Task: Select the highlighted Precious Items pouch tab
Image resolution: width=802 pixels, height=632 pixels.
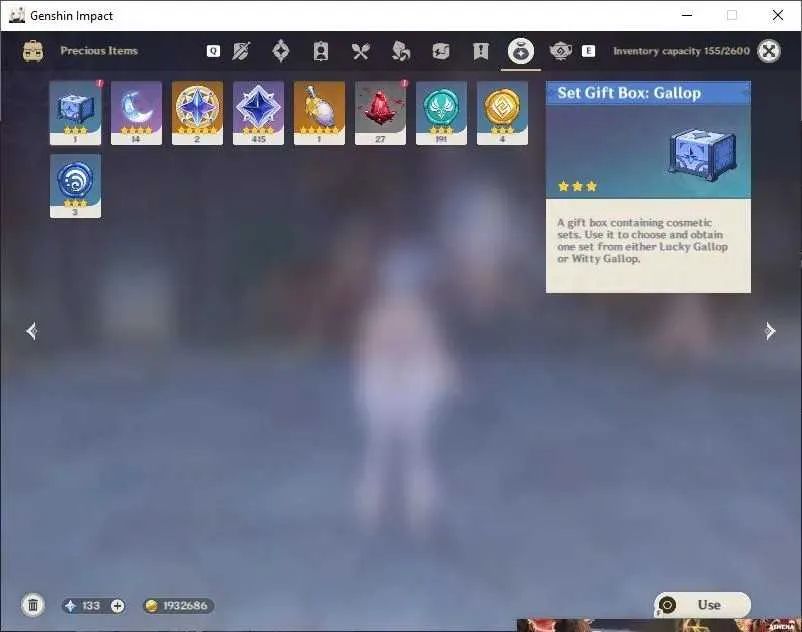Action: point(521,51)
